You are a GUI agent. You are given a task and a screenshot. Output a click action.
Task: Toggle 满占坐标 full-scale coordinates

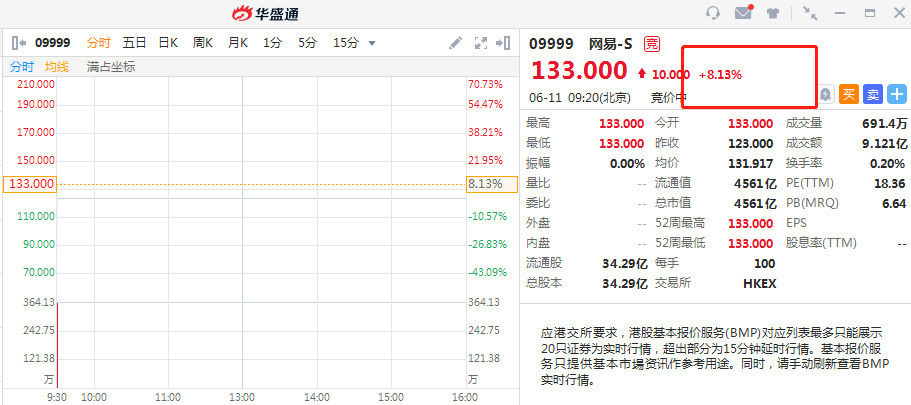(111, 67)
